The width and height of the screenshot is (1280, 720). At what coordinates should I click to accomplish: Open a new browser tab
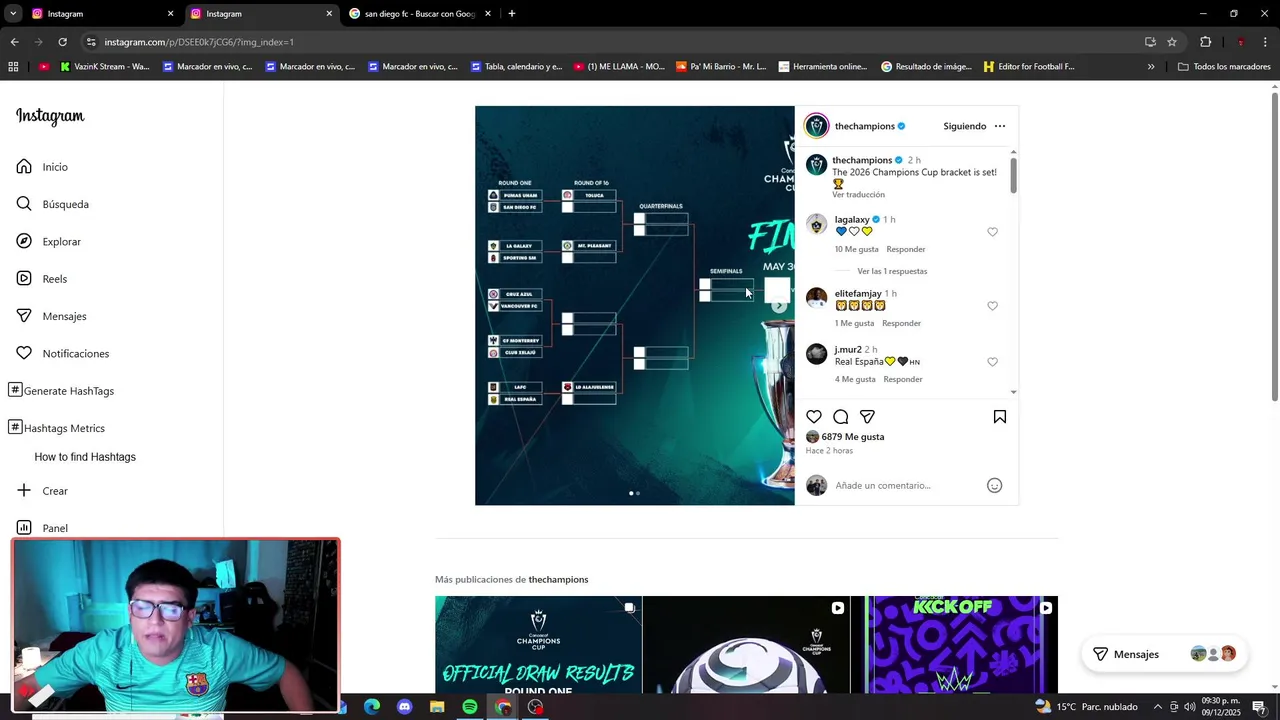[x=512, y=14]
